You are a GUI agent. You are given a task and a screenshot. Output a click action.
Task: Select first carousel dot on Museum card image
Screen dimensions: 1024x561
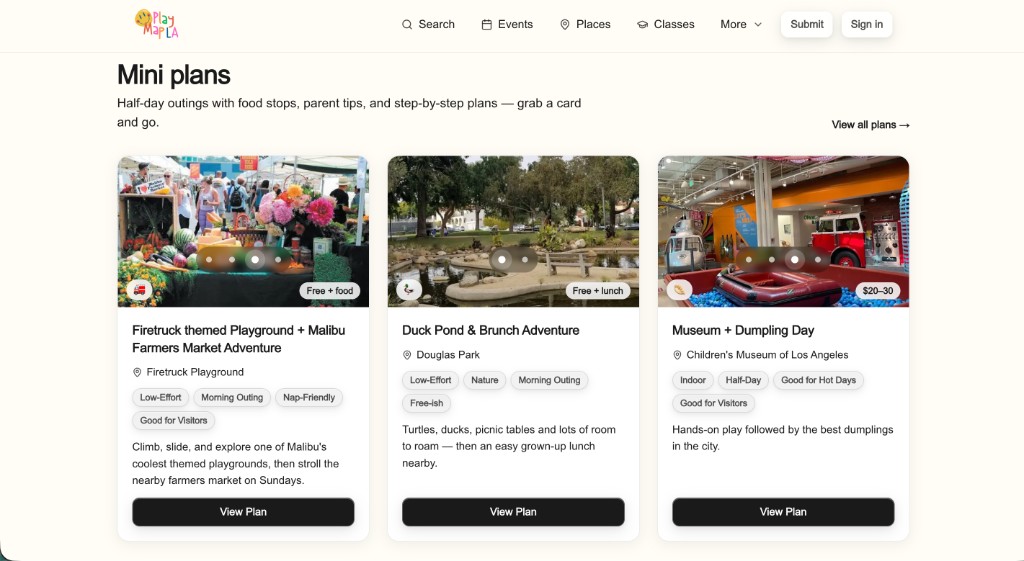tap(748, 259)
